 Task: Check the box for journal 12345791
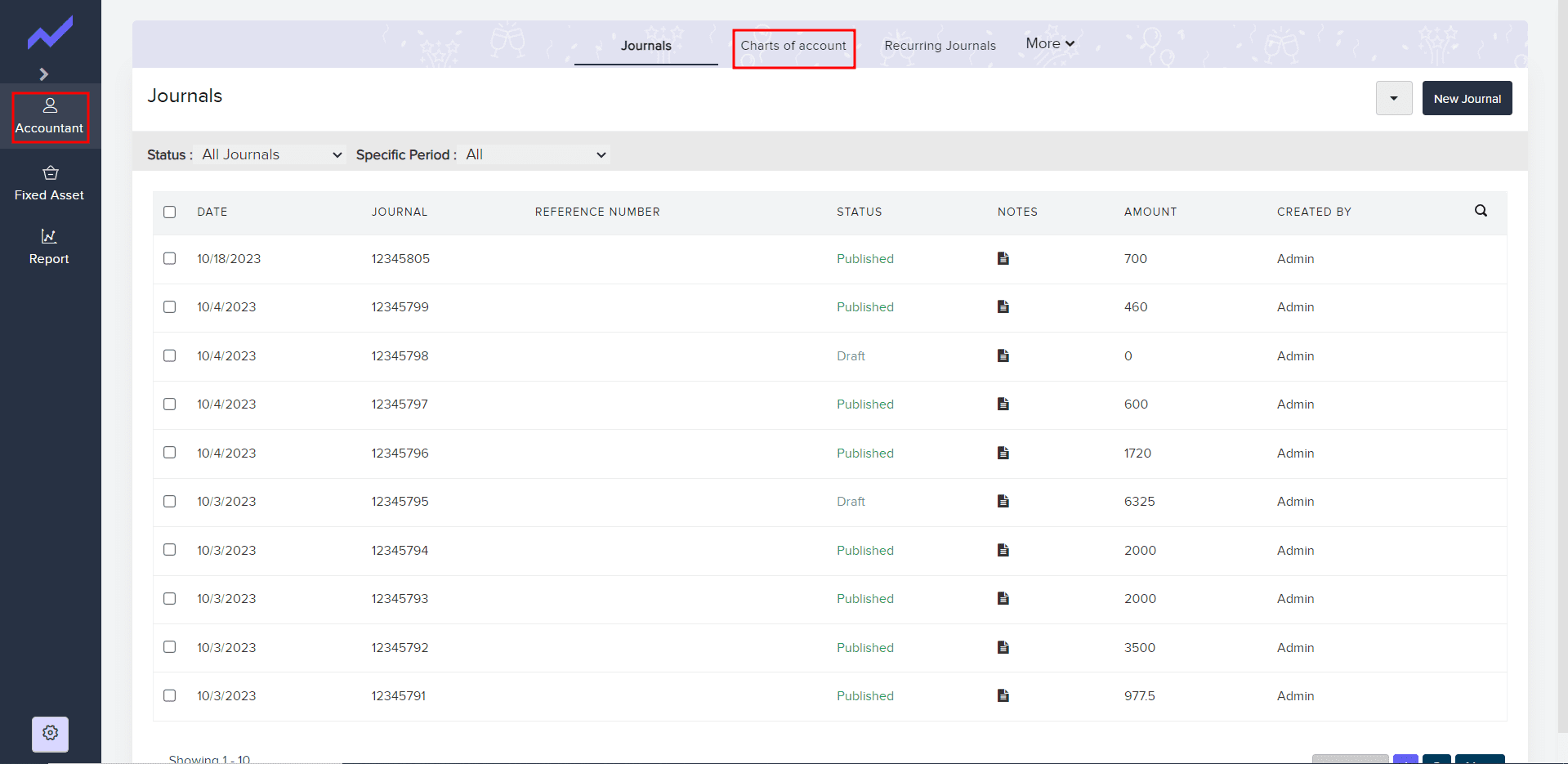click(x=170, y=696)
